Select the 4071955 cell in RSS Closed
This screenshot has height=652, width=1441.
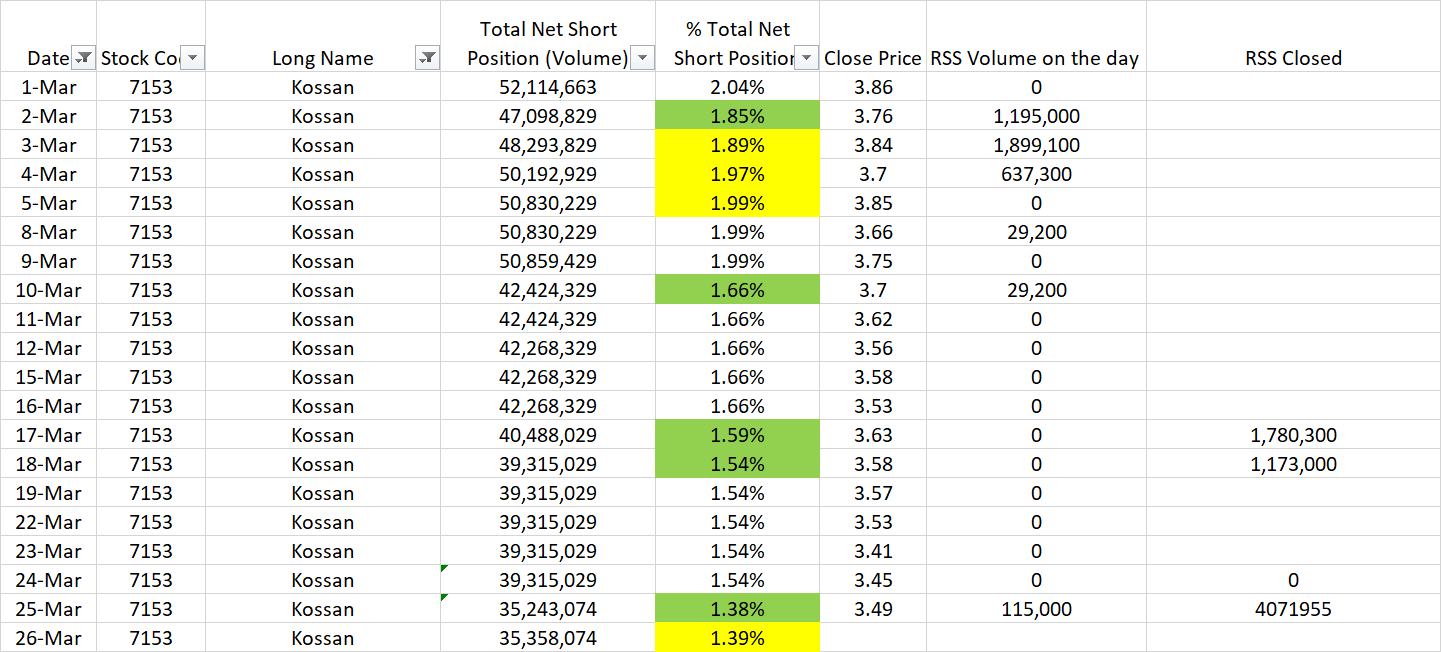1293,609
